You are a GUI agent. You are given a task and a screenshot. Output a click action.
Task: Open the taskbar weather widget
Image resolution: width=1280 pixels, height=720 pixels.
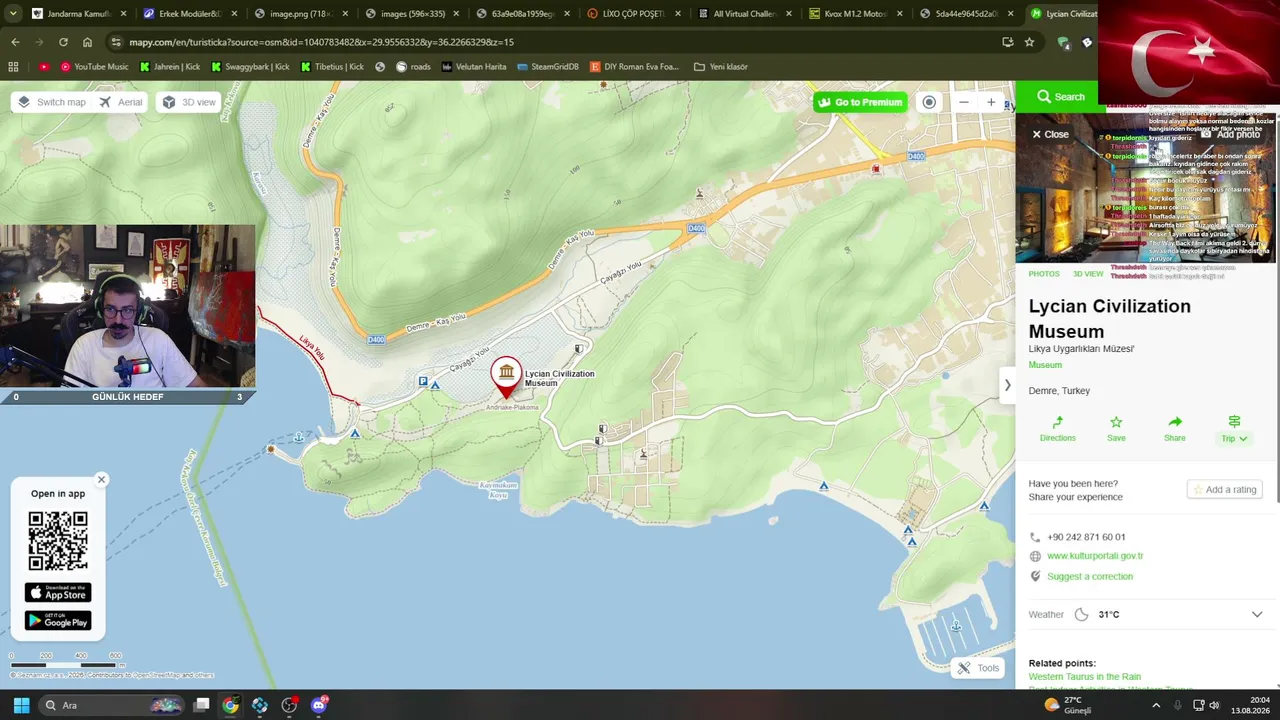click(x=1066, y=705)
